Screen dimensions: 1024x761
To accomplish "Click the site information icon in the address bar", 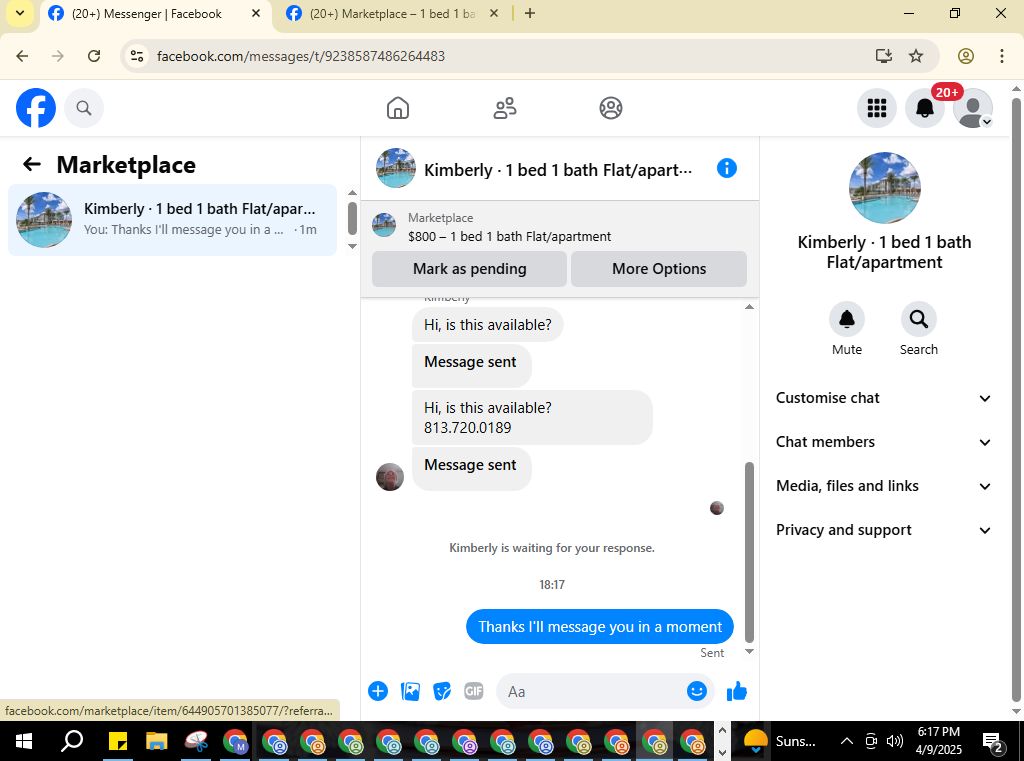I will click(137, 56).
